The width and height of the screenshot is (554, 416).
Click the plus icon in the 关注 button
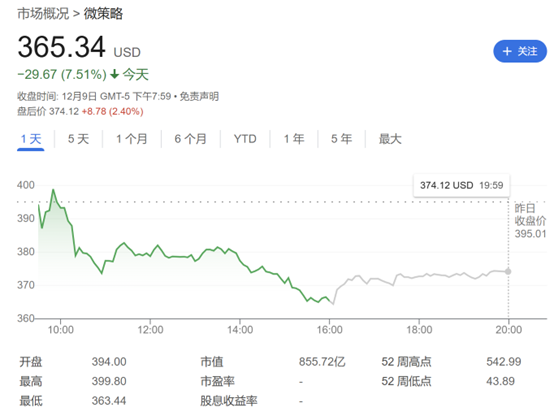point(507,51)
